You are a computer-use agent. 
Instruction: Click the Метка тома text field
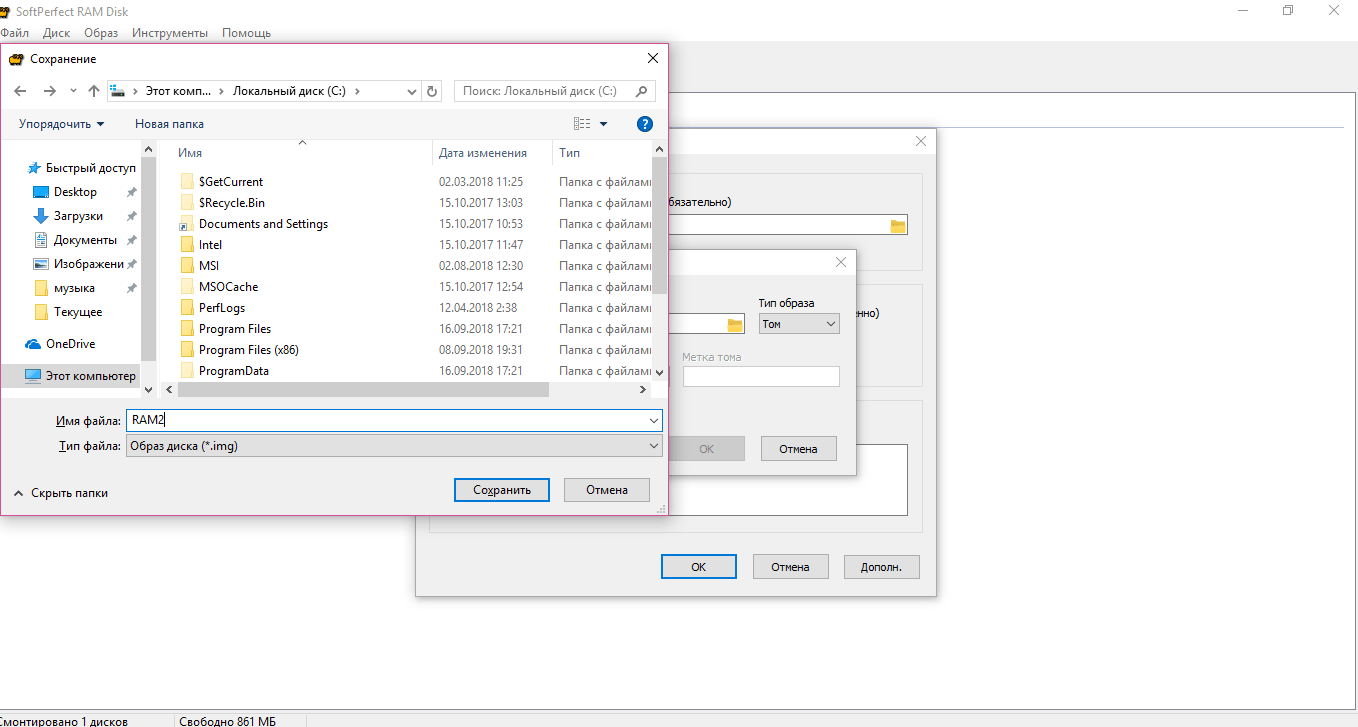(x=761, y=377)
